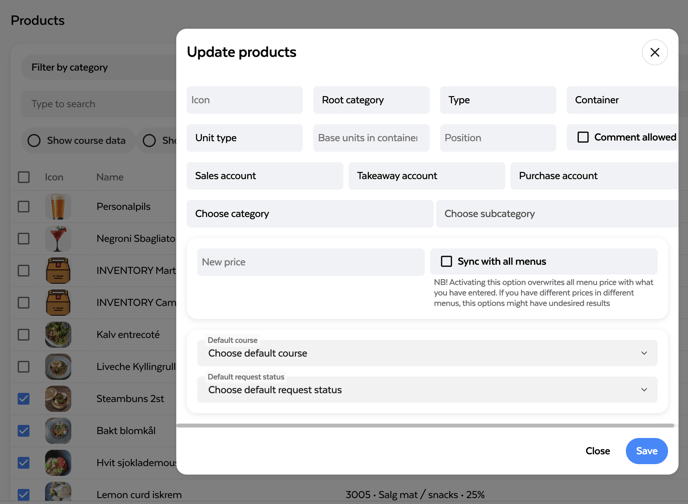The height and width of the screenshot is (504, 688).
Task: Click the Save button
Action: pyautogui.click(x=647, y=451)
